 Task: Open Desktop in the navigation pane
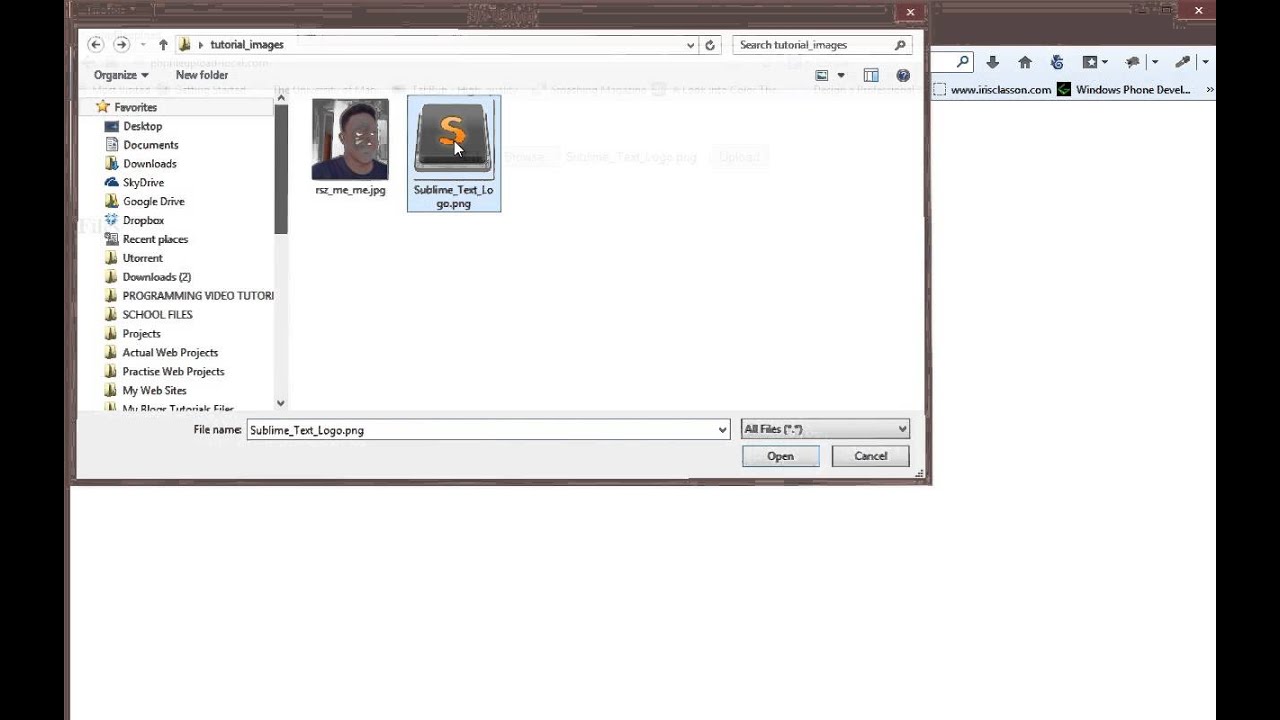142,126
